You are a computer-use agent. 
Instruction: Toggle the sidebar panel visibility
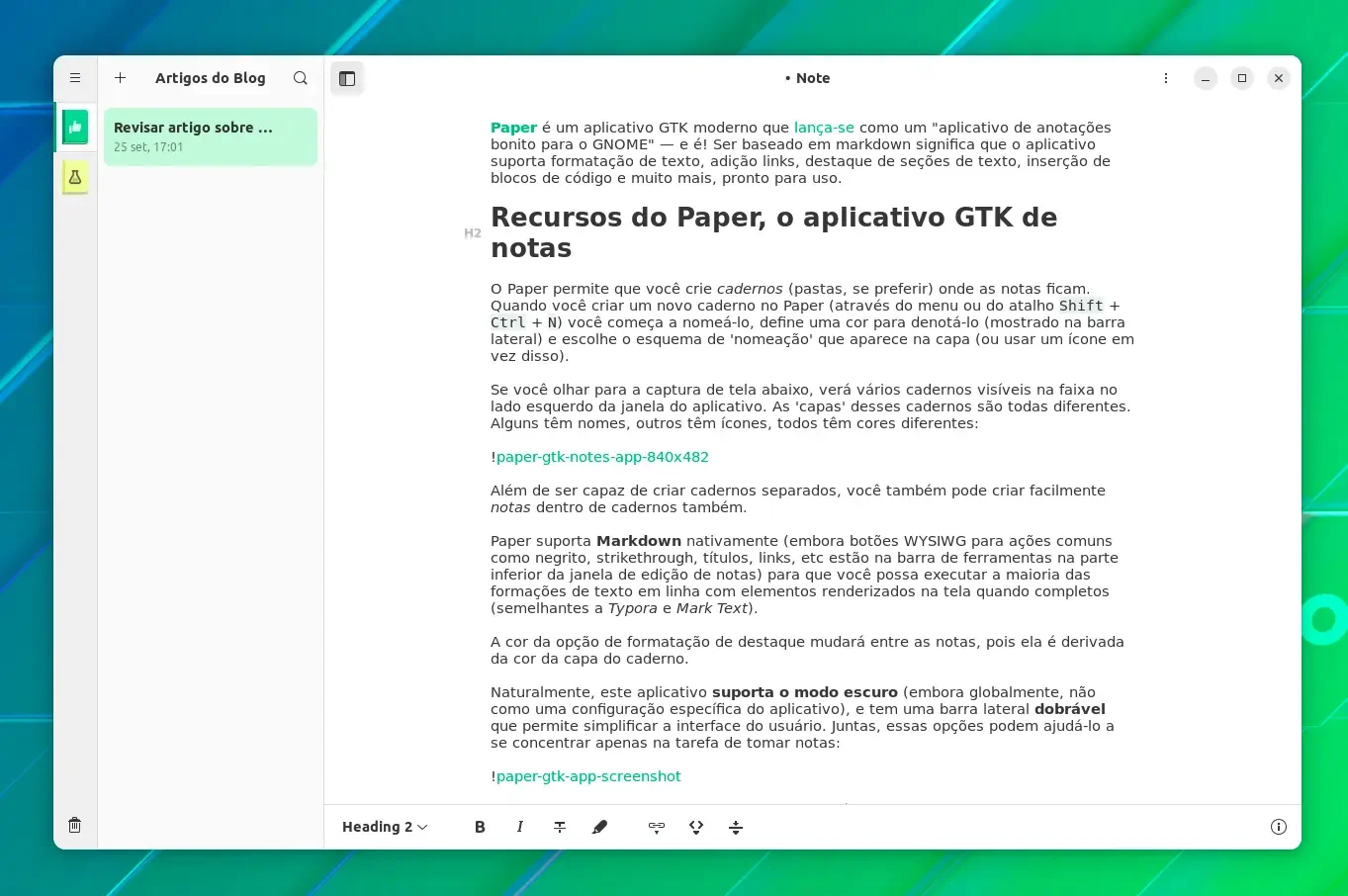(x=347, y=78)
